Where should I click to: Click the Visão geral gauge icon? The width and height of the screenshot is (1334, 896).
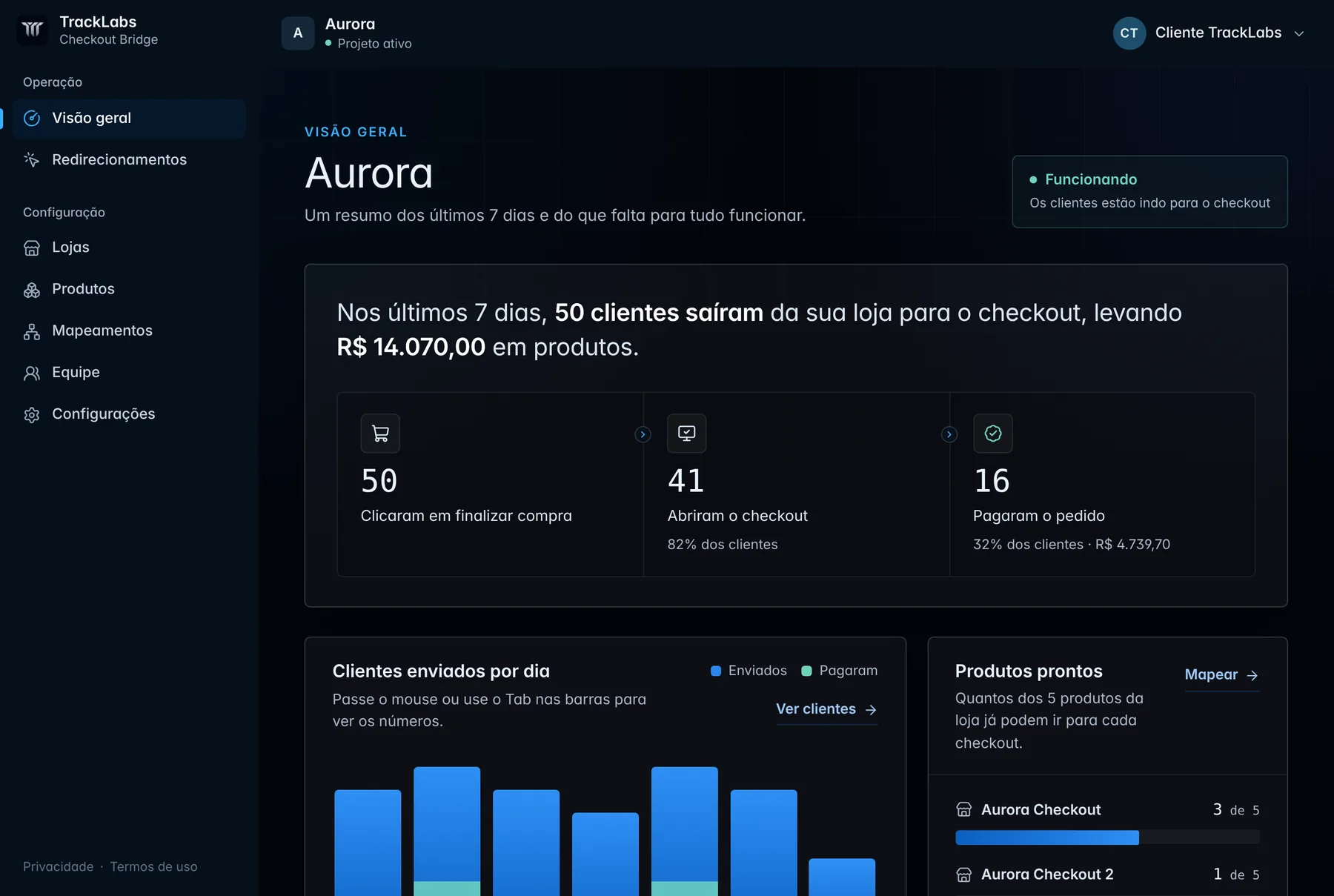click(32, 118)
